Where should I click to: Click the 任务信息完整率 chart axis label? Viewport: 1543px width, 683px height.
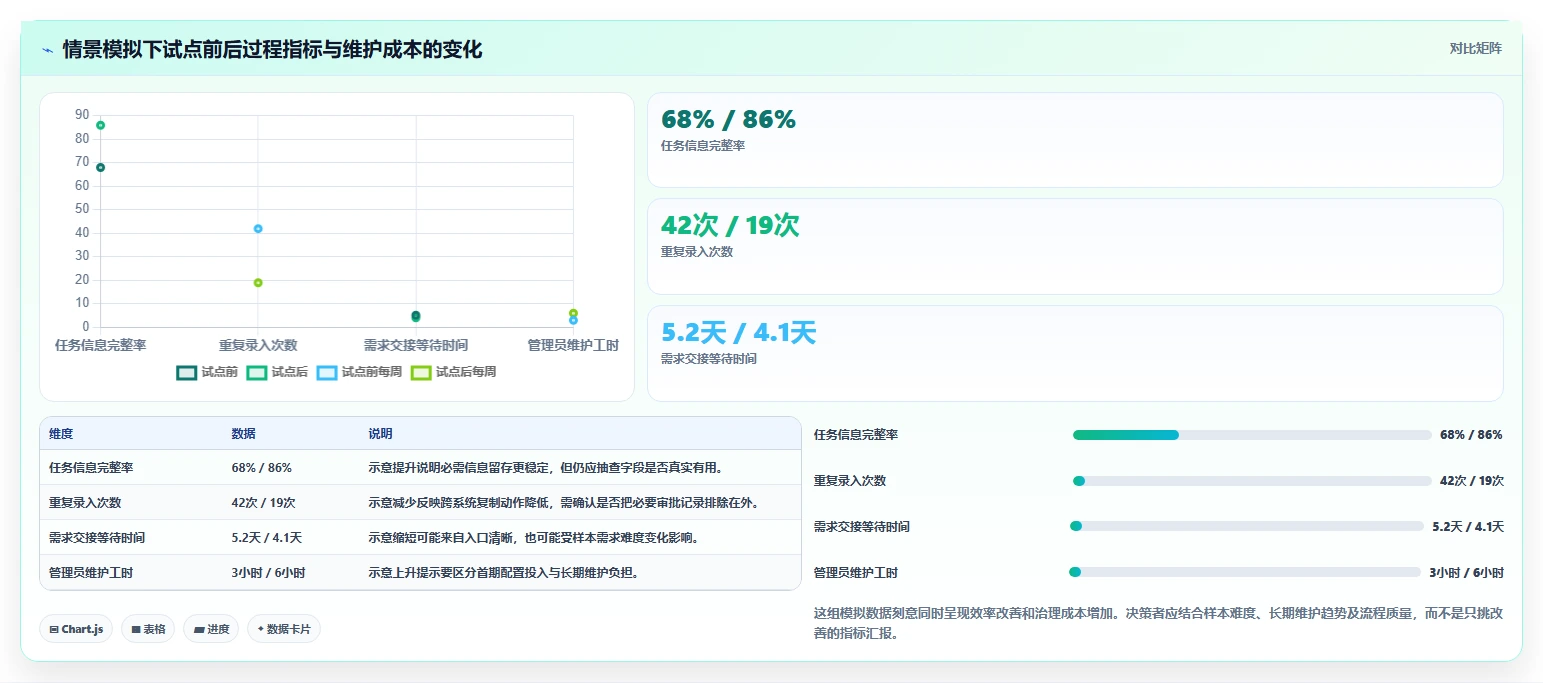coord(100,345)
